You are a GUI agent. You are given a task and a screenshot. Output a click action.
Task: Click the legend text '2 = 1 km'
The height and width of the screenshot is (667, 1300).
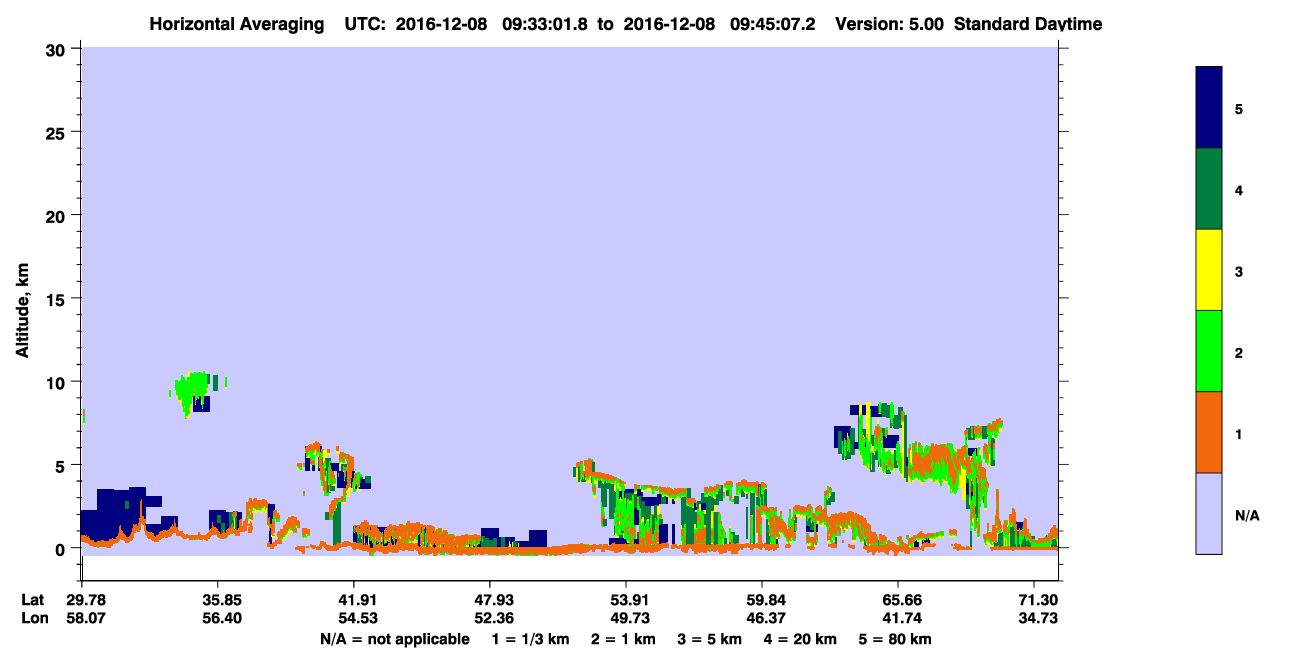(x=624, y=639)
